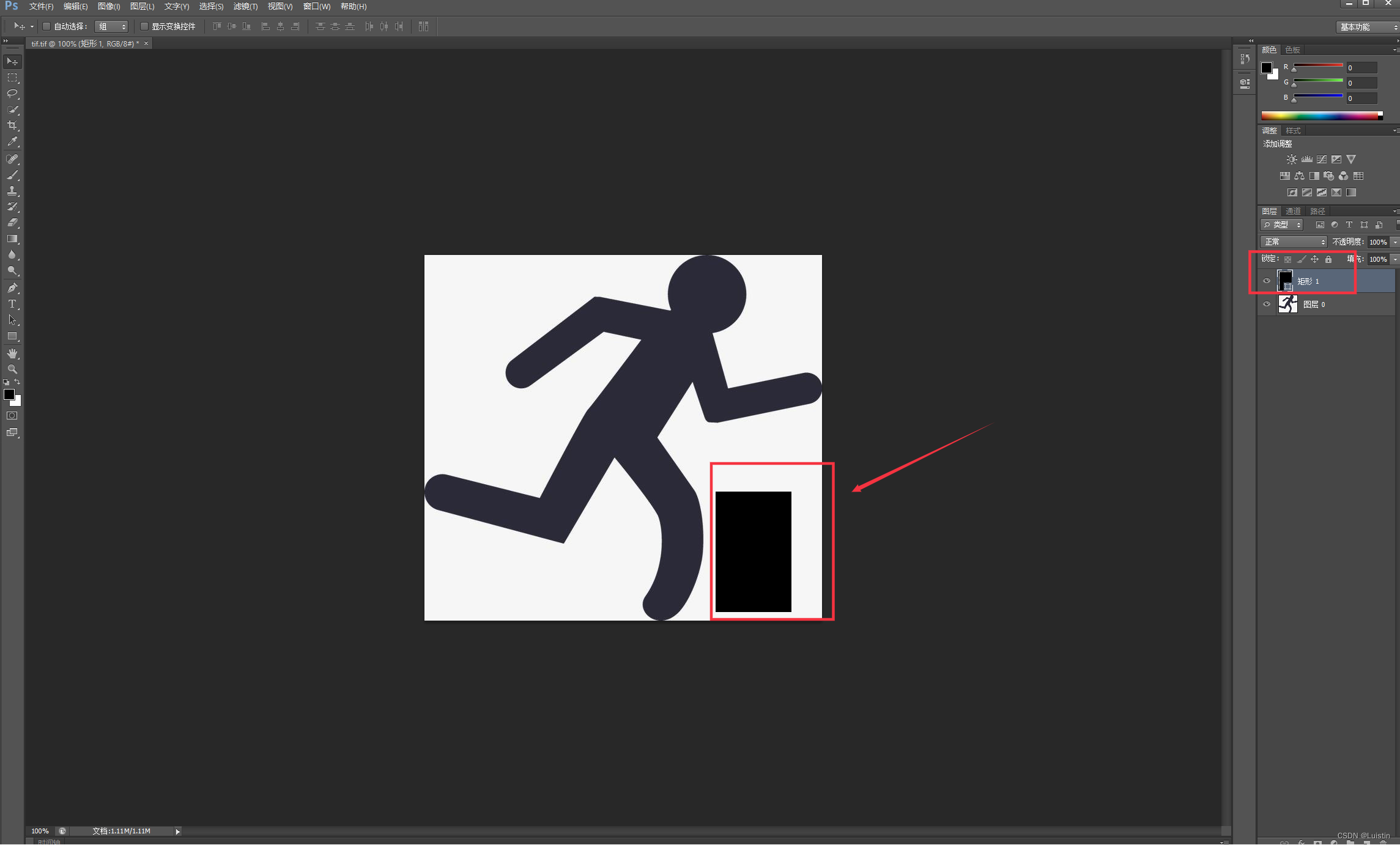Screen dimensions: 1400x845
Task: Select the Gradient tool
Action: pos(12,239)
